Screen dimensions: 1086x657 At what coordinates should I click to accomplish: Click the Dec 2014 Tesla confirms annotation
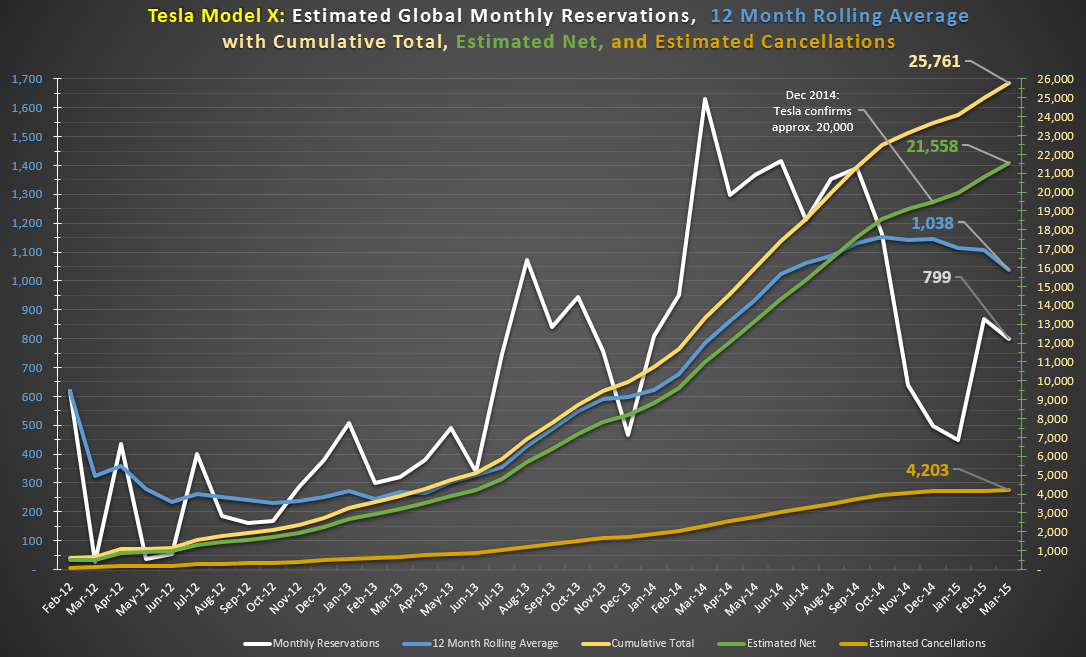812,111
